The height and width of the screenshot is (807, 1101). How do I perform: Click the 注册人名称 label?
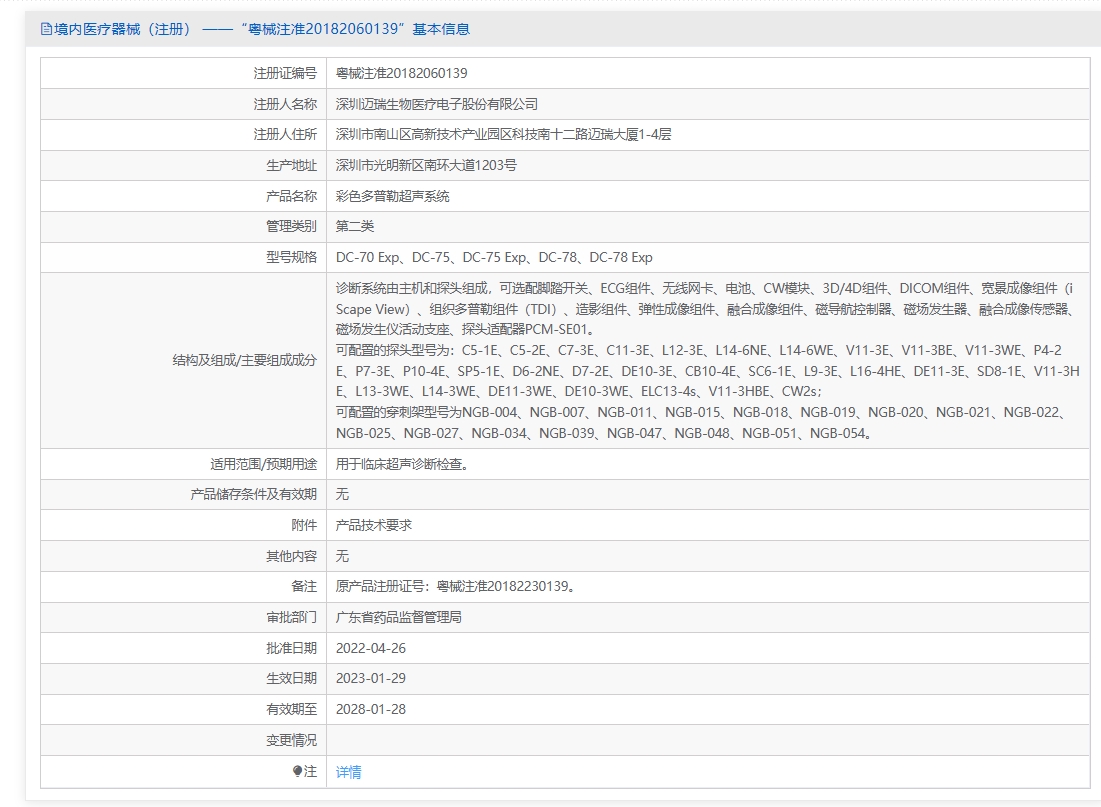click(x=285, y=104)
